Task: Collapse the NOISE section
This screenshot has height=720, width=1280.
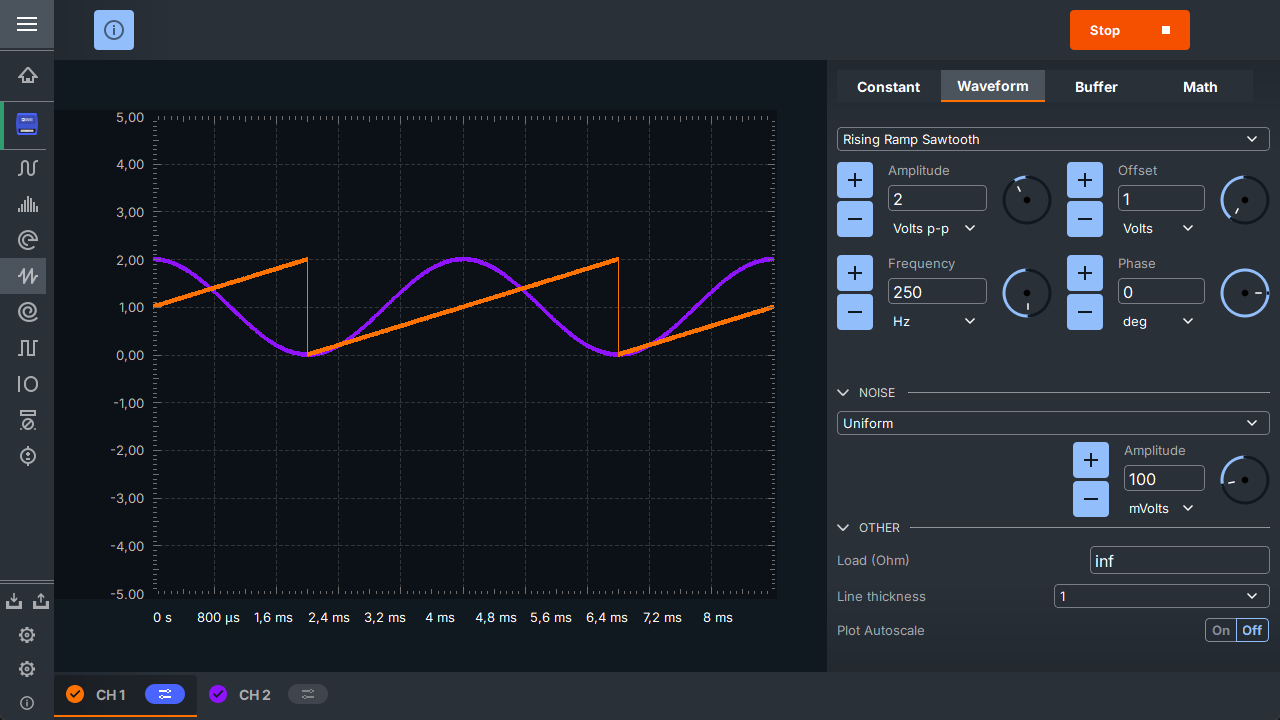Action: tap(844, 393)
